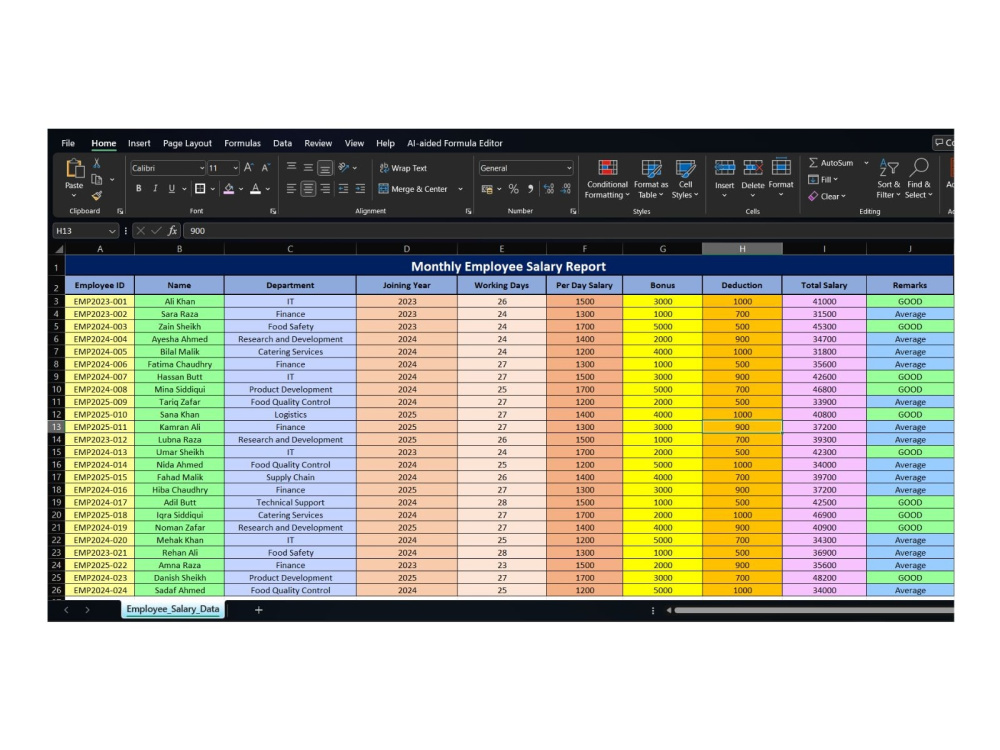This screenshot has width=1000, height=750.
Task: Click Total Salary value 48200
Action: pos(824,578)
